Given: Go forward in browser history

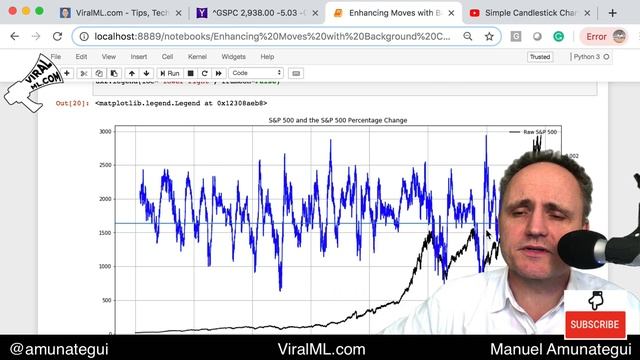Looking at the screenshot, I should pyautogui.click(x=36, y=36).
